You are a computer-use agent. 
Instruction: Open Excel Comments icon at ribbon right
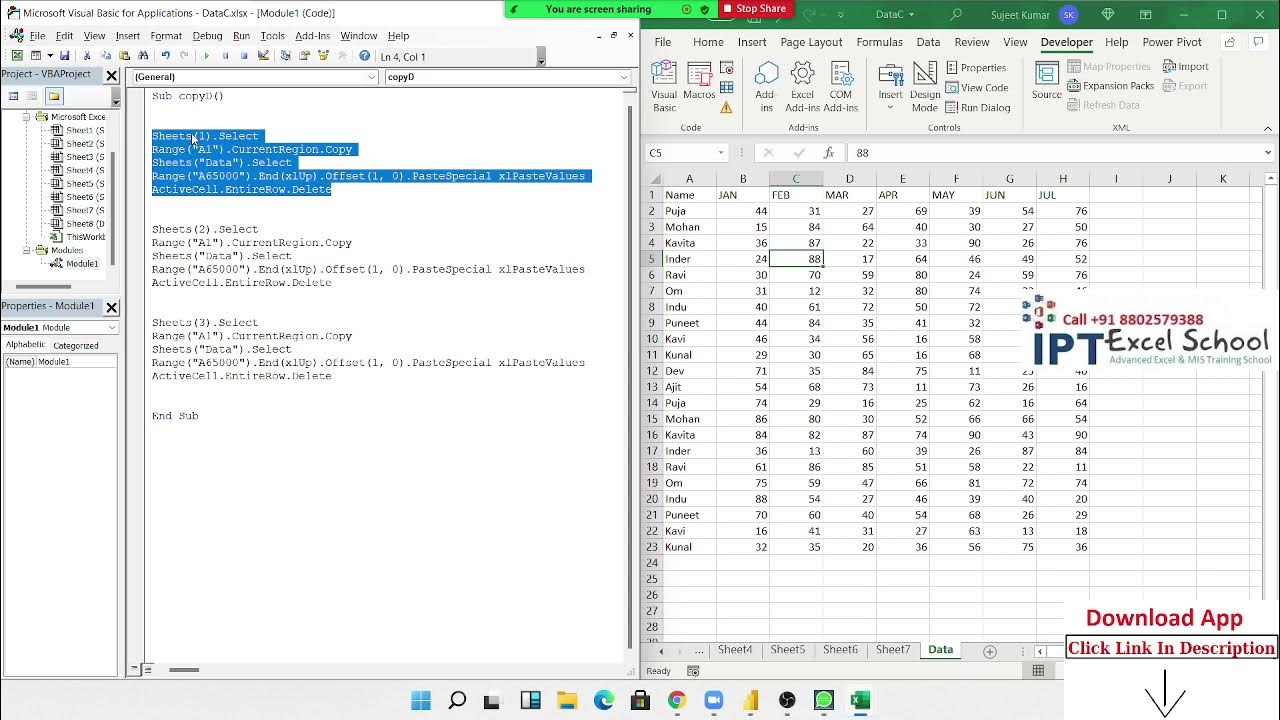point(1259,42)
